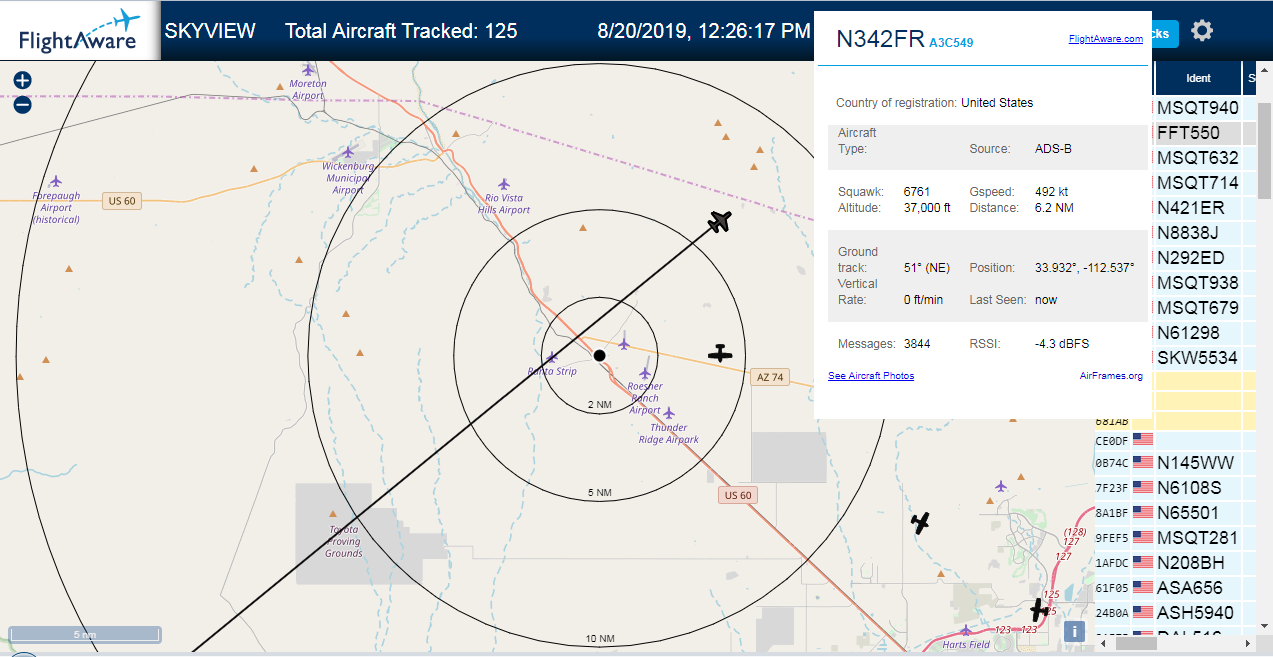Click the US 60 highway label near Forepaugh
This screenshot has height=657, width=1273.
pos(120,201)
